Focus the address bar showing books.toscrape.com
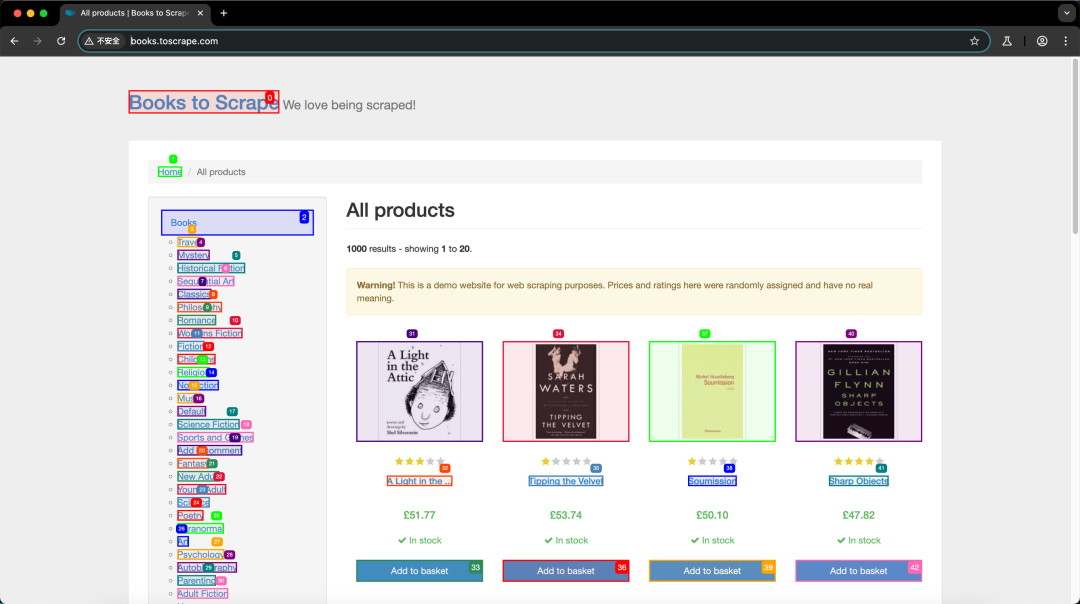This screenshot has height=604, width=1080. pyautogui.click(x=544, y=41)
